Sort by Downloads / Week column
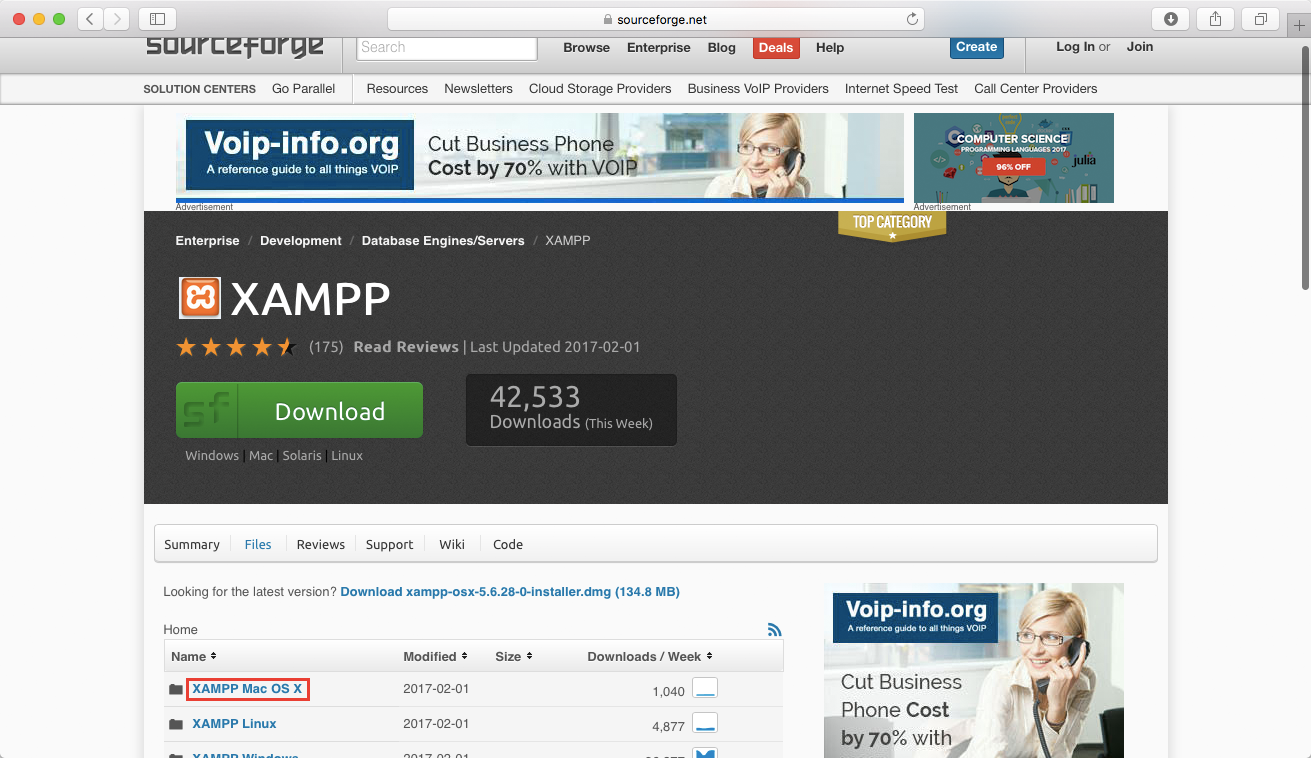Image resolution: width=1311 pixels, height=758 pixels. (x=649, y=657)
